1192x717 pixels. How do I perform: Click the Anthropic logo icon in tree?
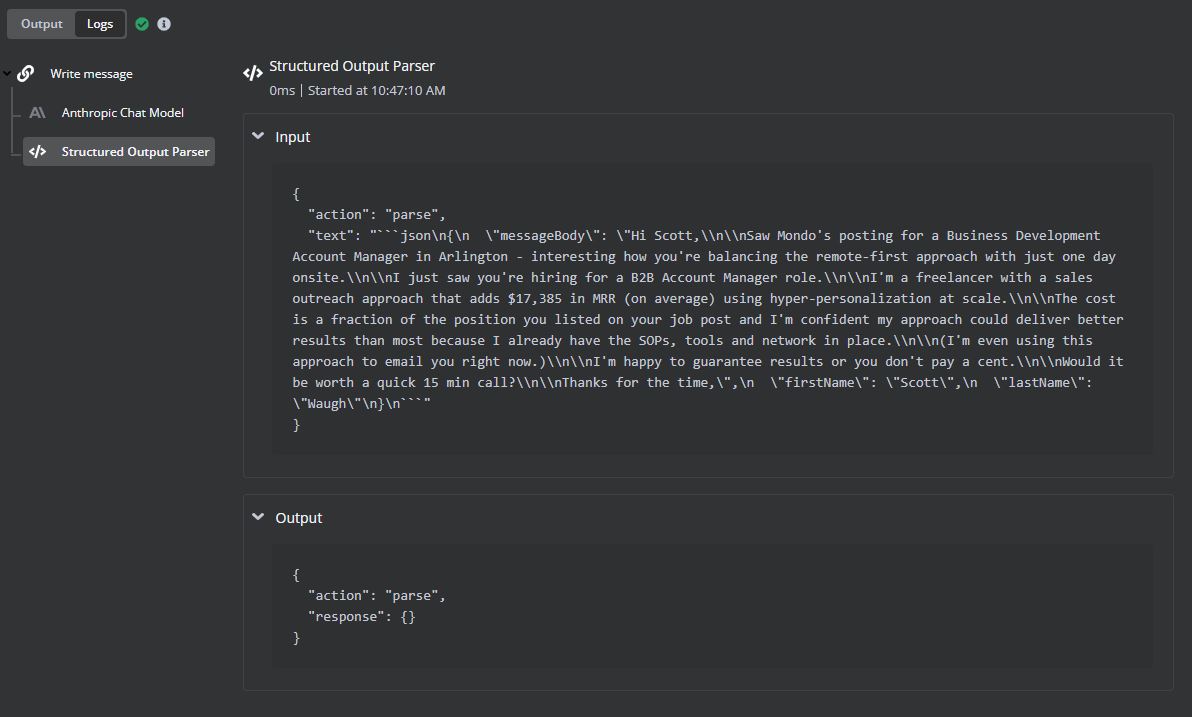pyautogui.click(x=37, y=113)
